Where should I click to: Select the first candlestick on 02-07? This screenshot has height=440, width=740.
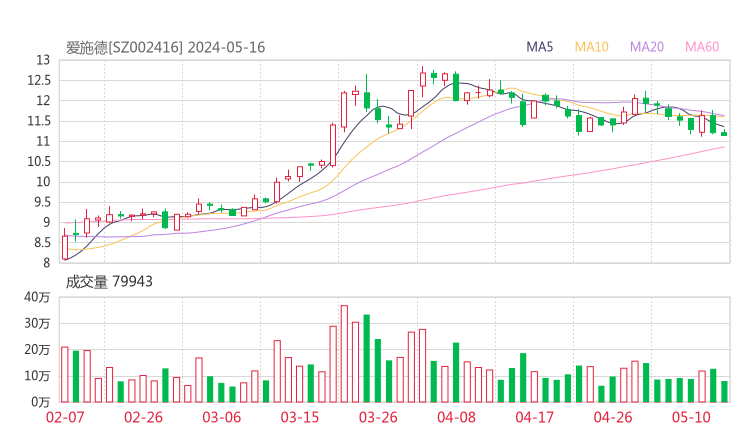tap(65, 244)
